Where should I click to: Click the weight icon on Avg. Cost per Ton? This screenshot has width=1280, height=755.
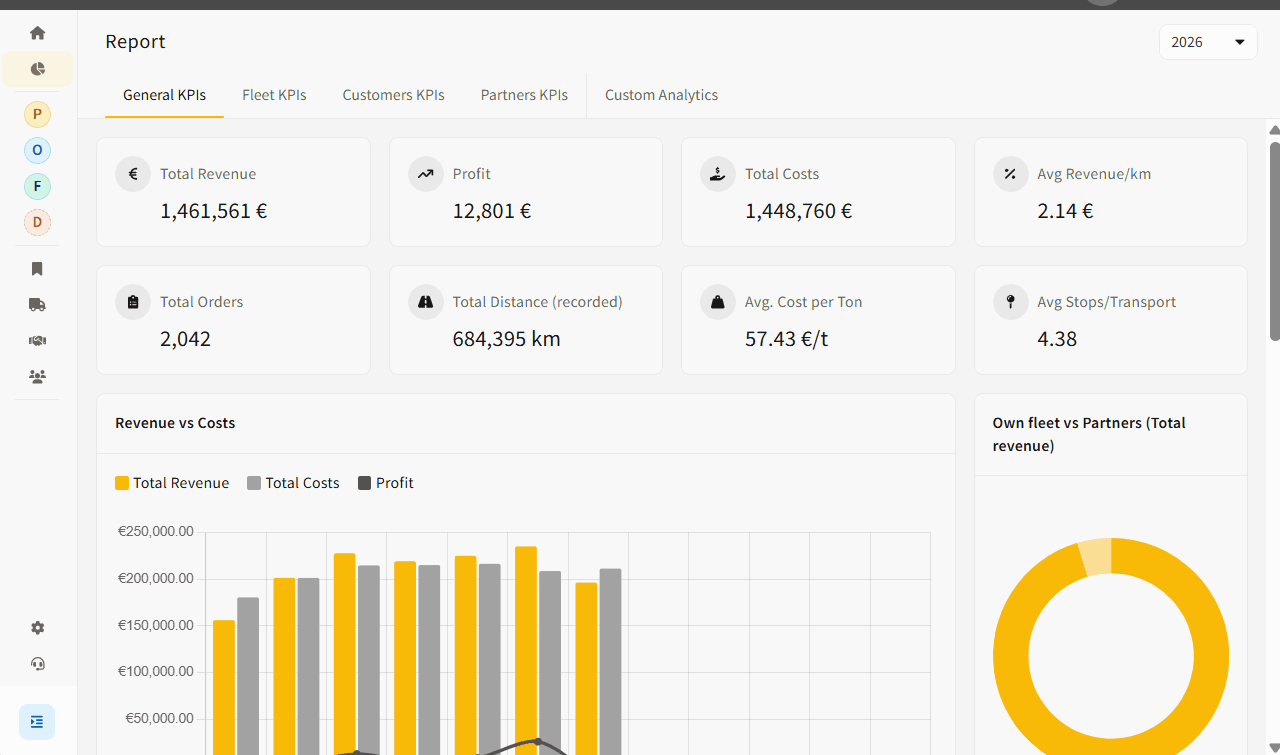tap(718, 302)
